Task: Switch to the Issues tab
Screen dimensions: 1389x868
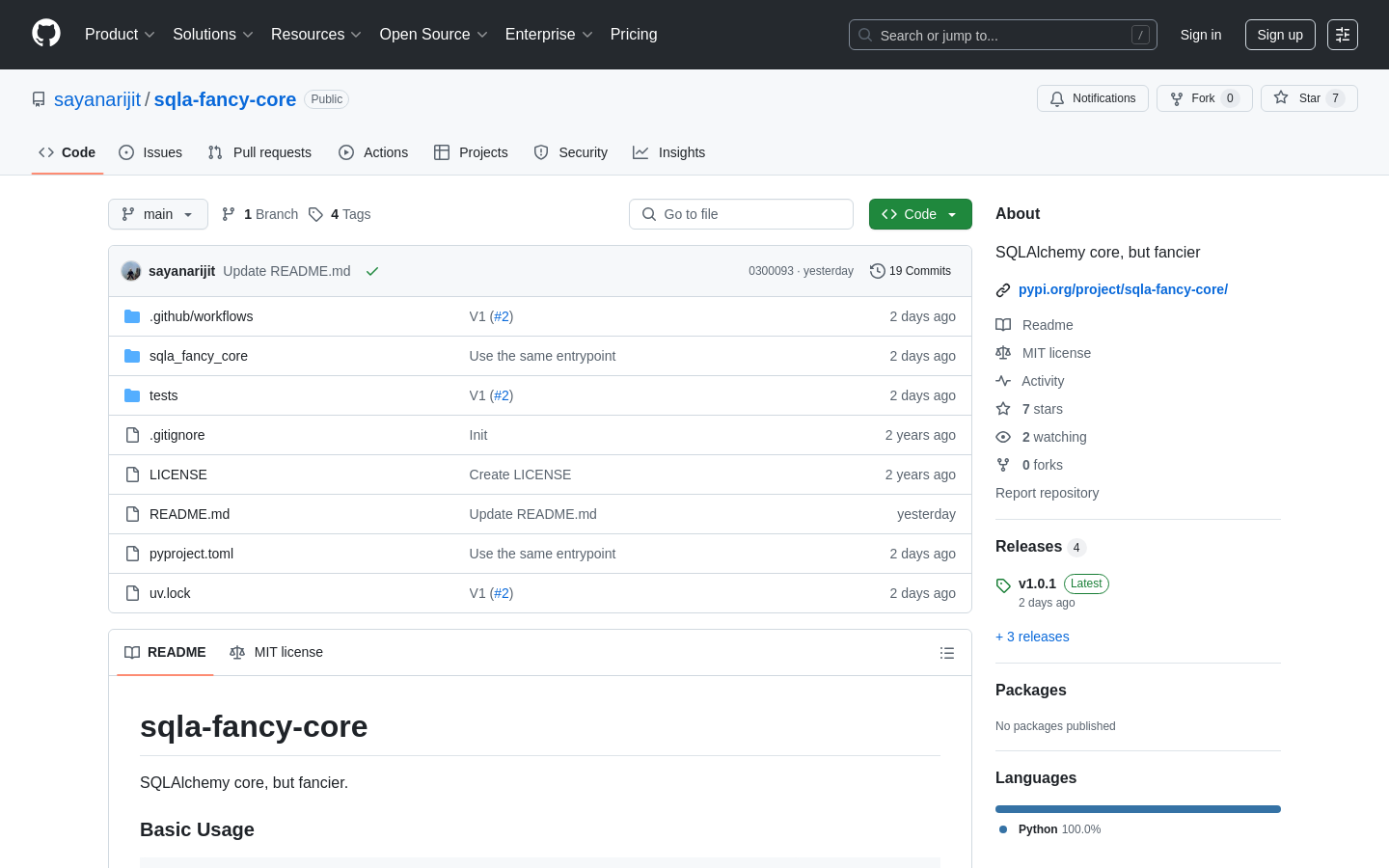Action: [150, 152]
